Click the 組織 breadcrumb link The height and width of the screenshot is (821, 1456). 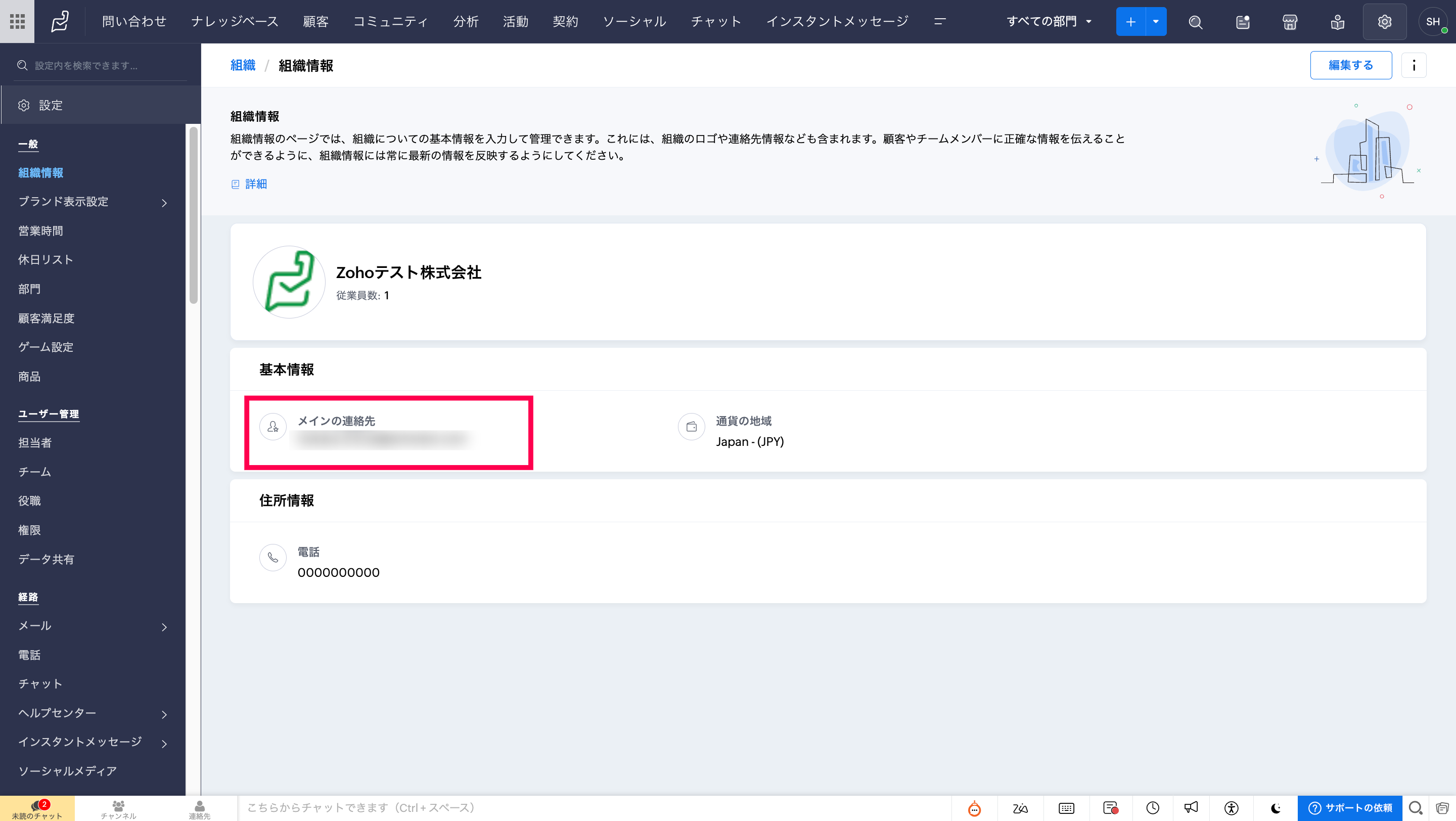(x=243, y=66)
